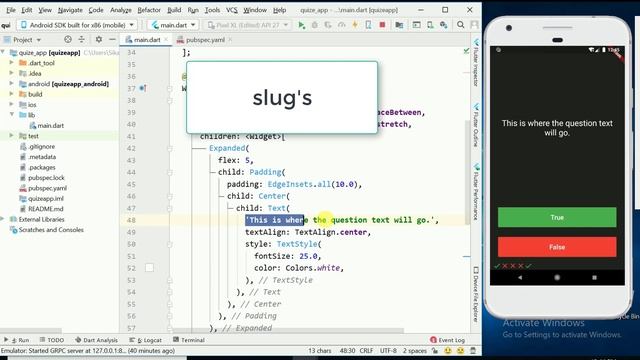Click the Collapse All icon in Project panel
Image resolution: width=640 pixels, height=360 pixels.
tap(82, 40)
